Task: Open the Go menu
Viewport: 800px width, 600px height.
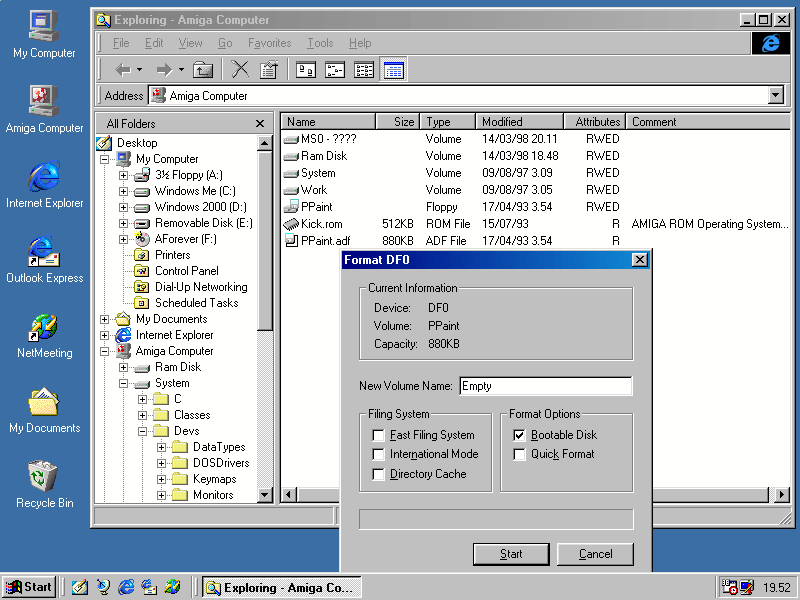Action: (225, 43)
